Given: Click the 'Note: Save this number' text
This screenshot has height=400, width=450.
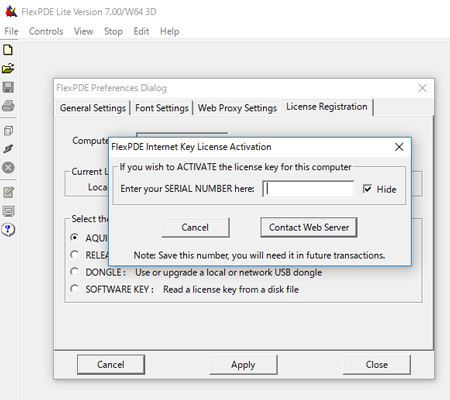Looking at the screenshot, I should (x=259, y=255).
